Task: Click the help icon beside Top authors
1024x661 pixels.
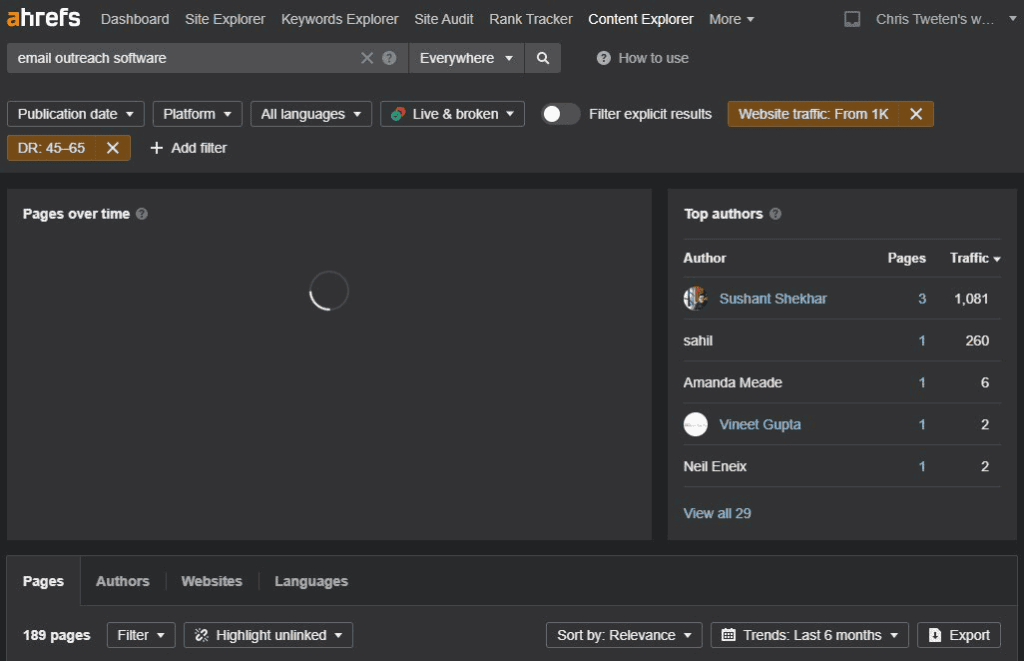Action: coord(775,214)
